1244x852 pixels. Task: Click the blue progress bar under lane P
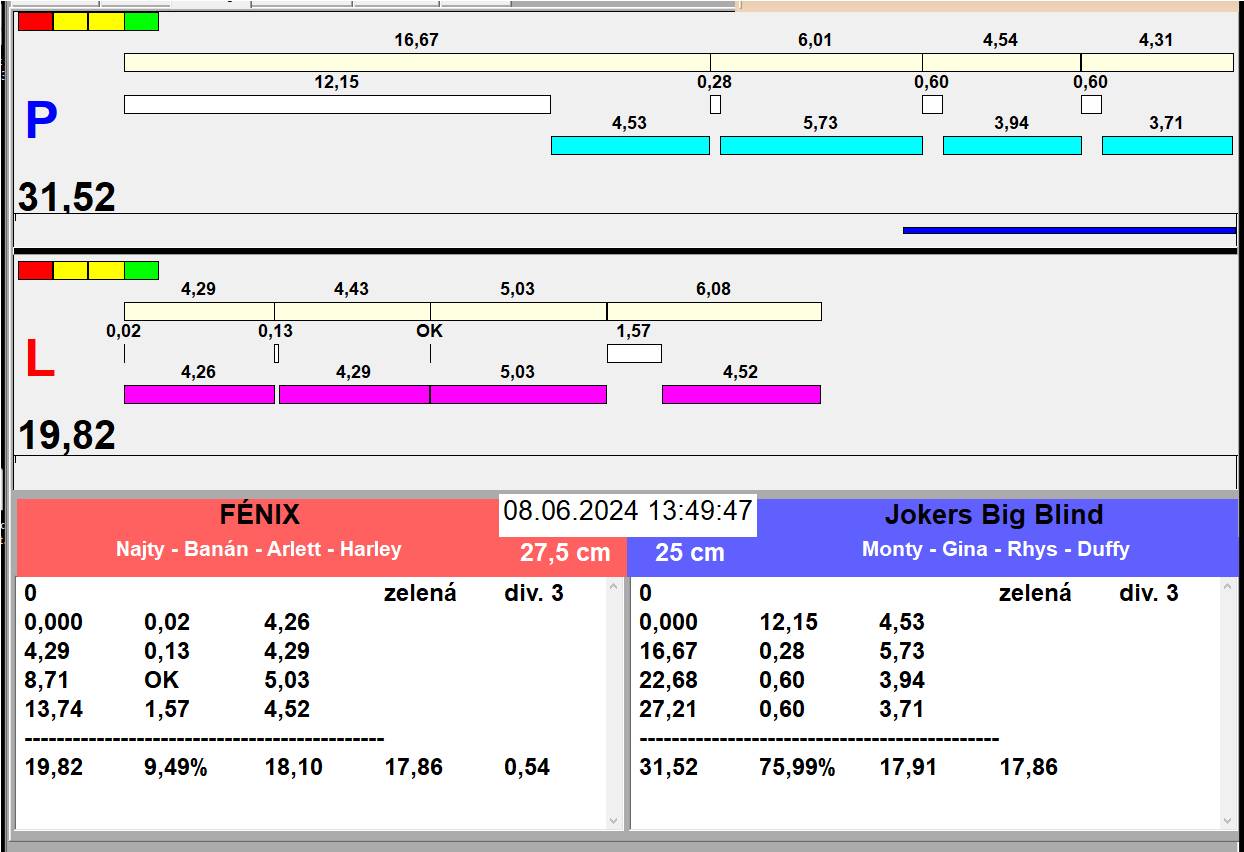(x=1068, y=230)
